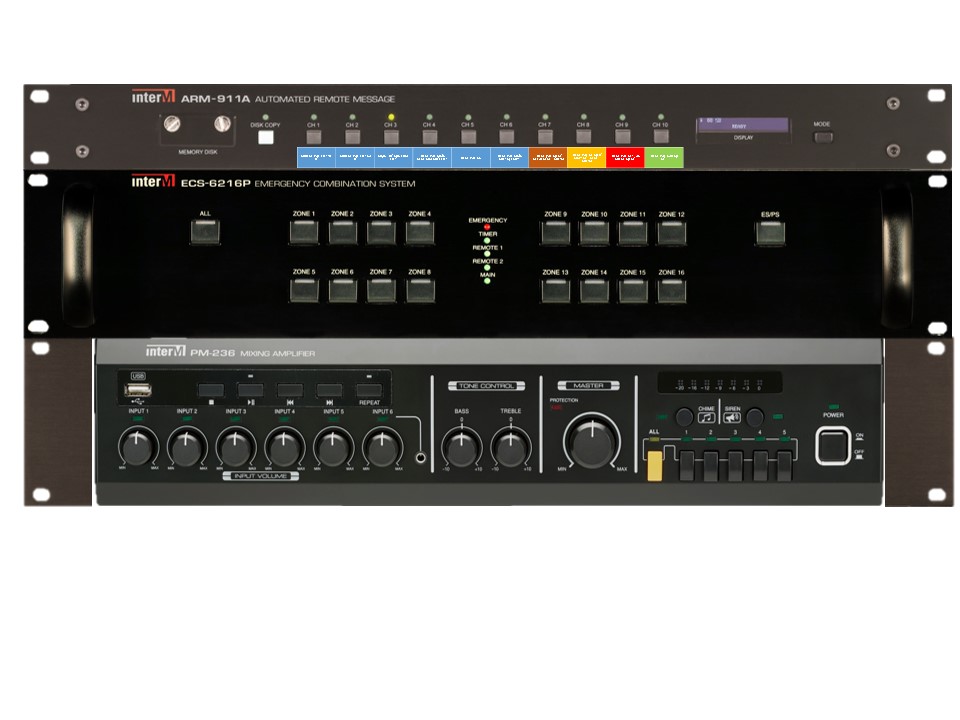Skip to next track on PM-236

pos(329,390)
